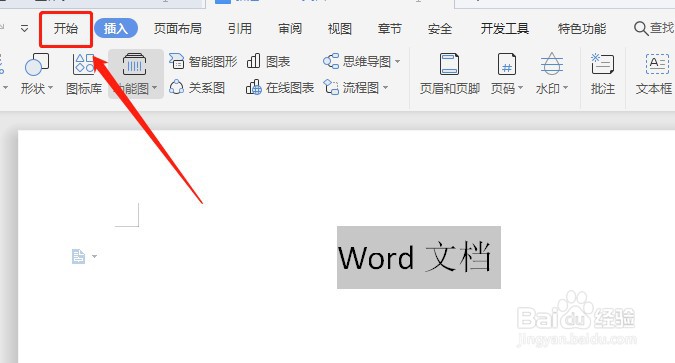Select the 开发工具 tab

pyautogui.click(x=505, y=29)
